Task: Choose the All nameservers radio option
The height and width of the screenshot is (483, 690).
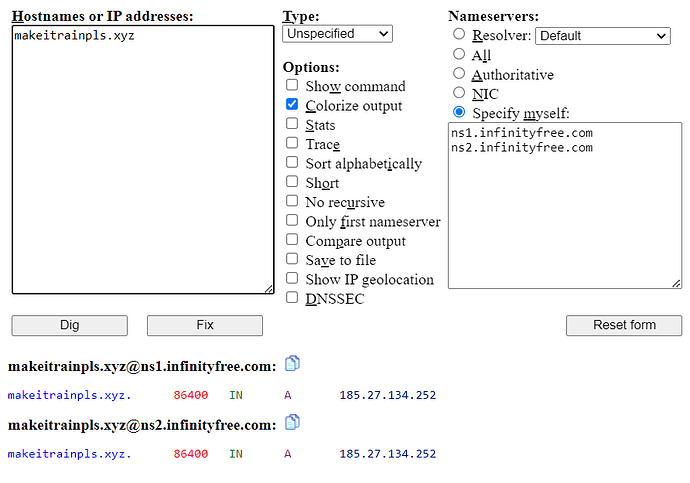Action: [x=460, y=55]
